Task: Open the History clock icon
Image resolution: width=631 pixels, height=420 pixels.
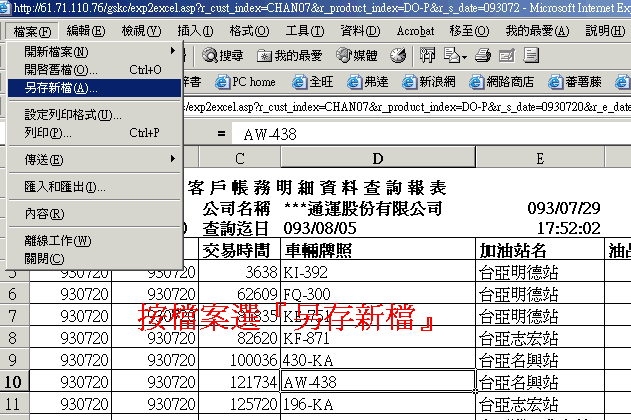Action: coord(399,55)
